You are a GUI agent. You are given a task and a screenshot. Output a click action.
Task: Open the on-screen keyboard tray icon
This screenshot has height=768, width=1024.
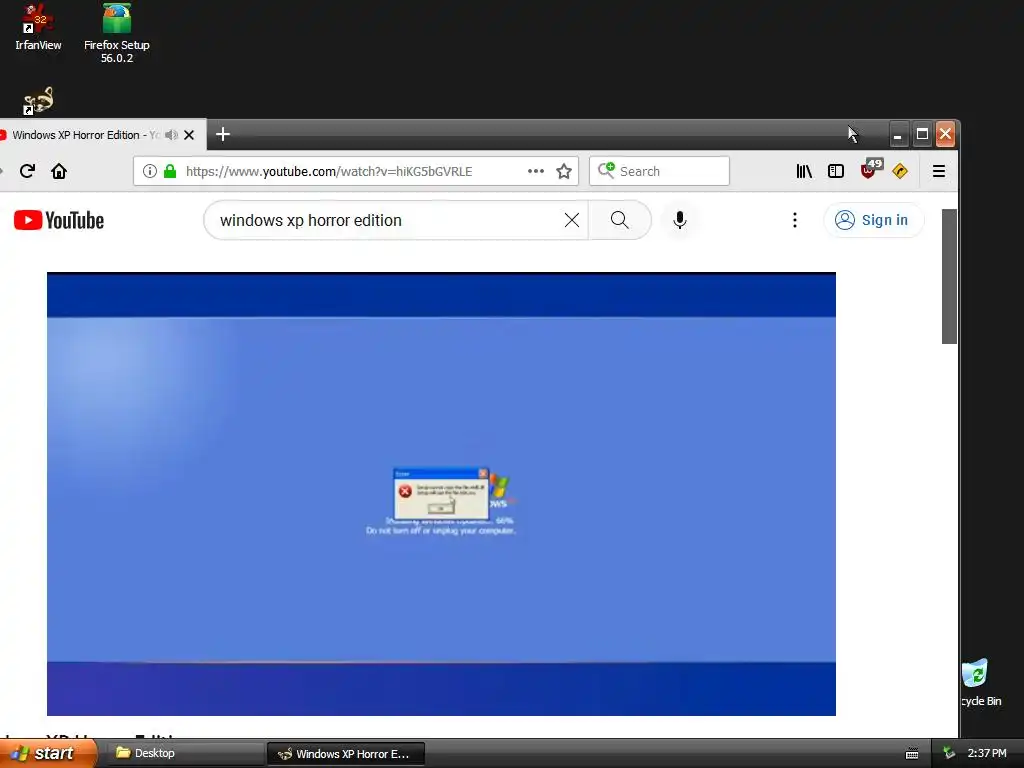click(x=912, y=754)
